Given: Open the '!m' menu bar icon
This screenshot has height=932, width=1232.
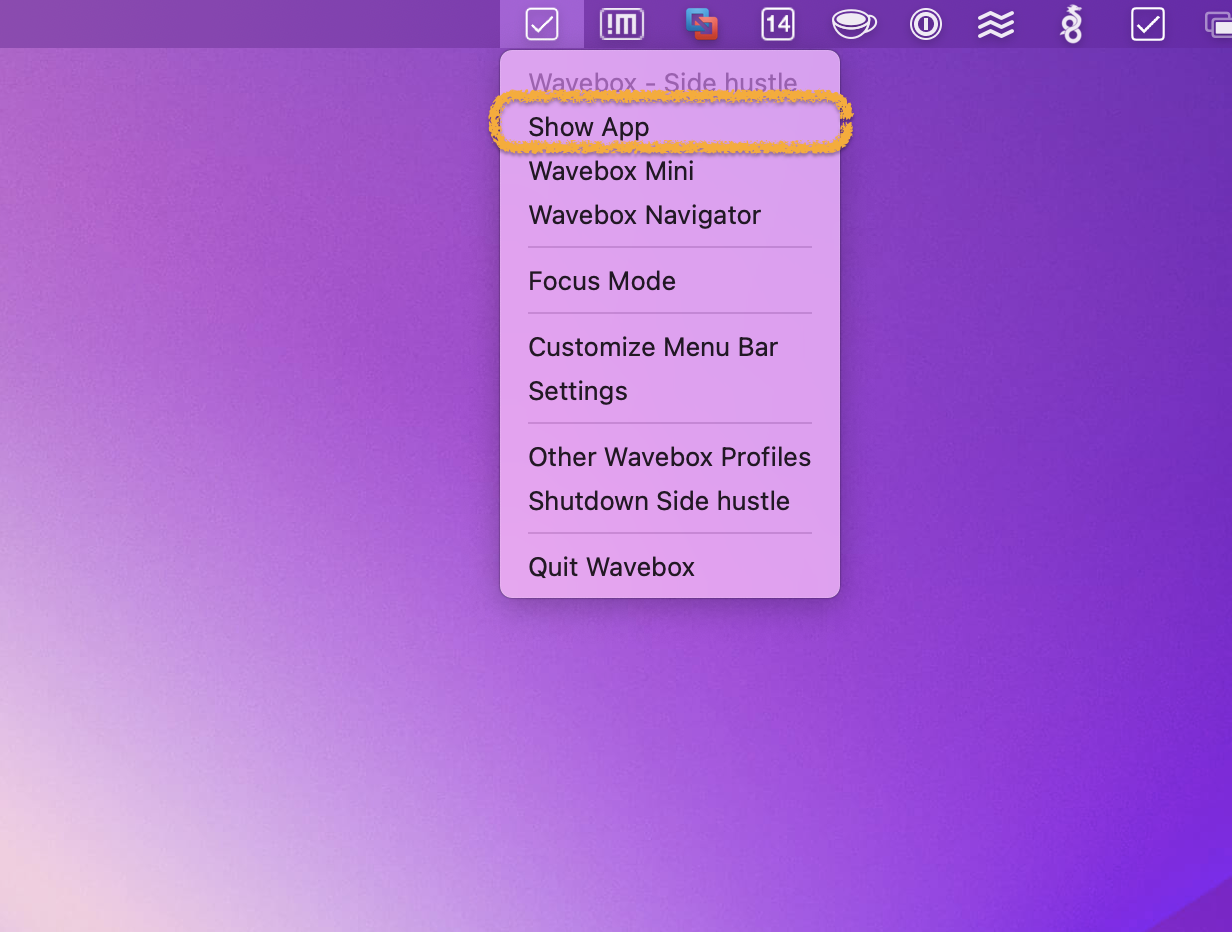Looking at the screenshot, I should point(622,24).
